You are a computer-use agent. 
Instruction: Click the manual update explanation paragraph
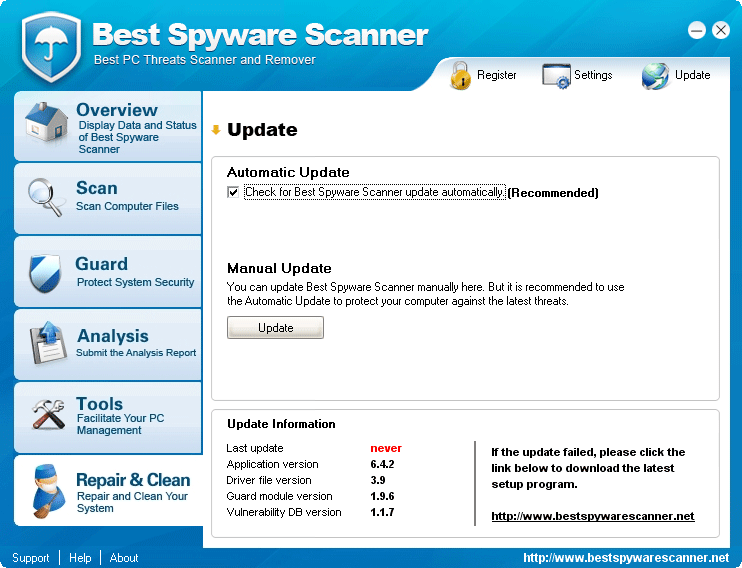coord(425,294)
